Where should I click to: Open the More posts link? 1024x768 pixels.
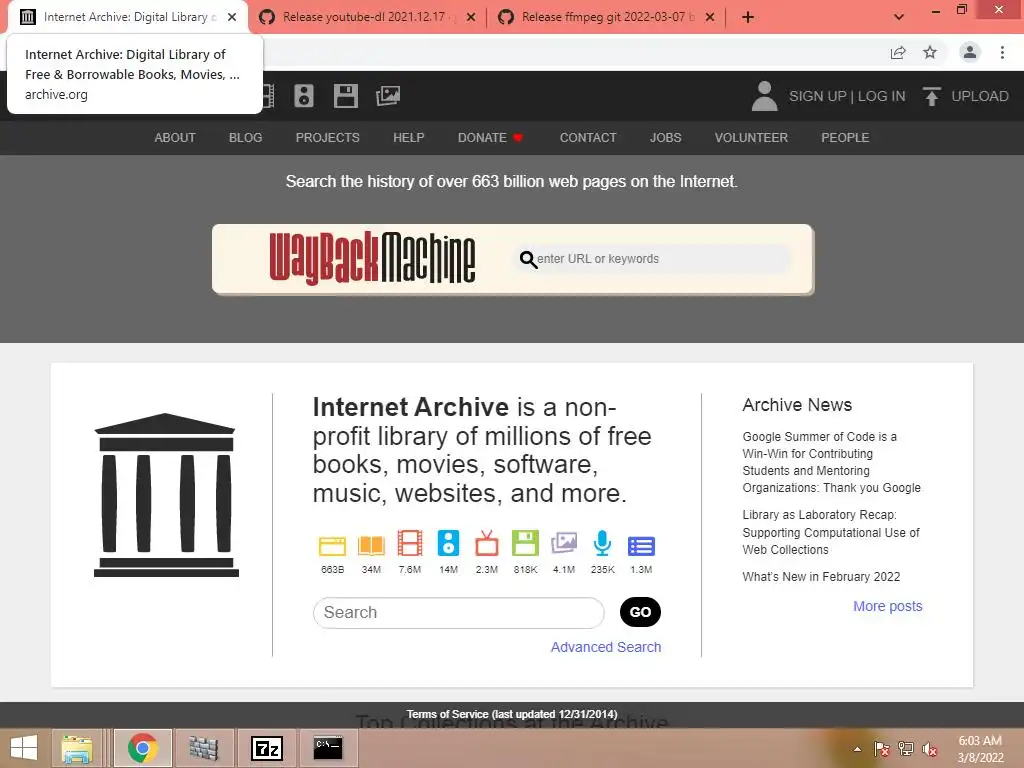click(x=888, y=606)
